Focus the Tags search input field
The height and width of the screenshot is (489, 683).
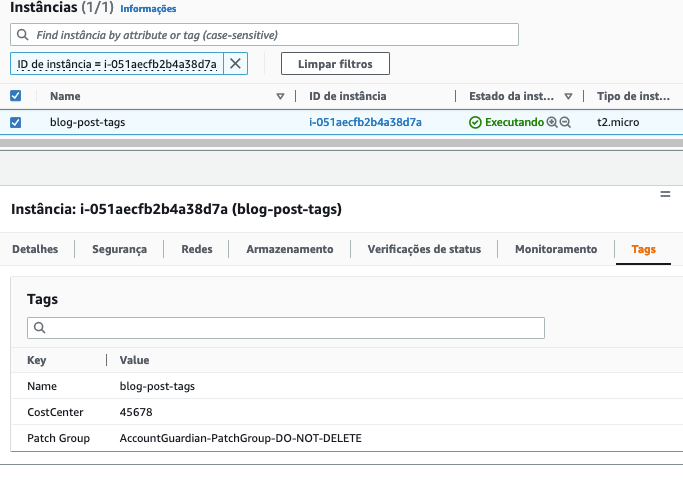click(x=286, y=328)
